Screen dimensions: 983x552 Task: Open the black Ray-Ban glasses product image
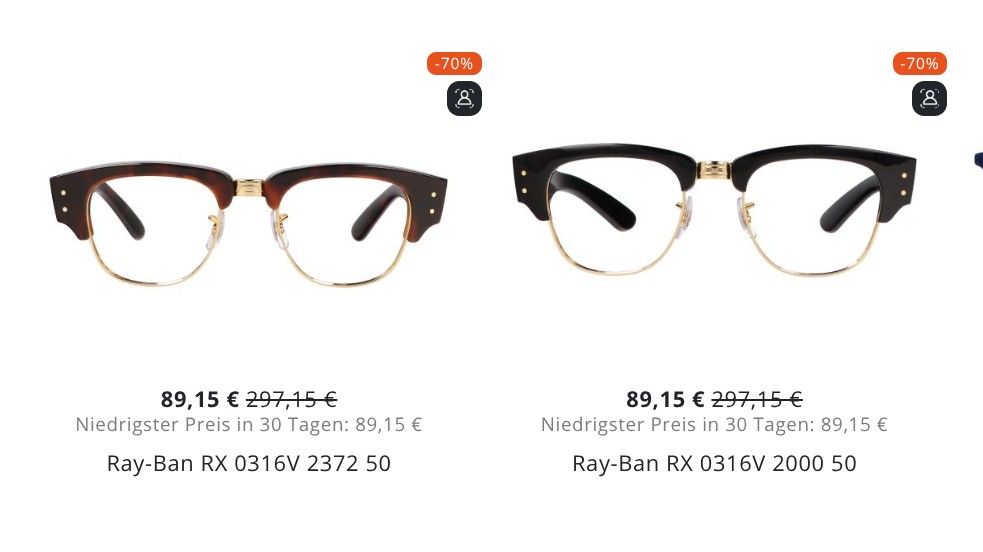pos(714,210)
